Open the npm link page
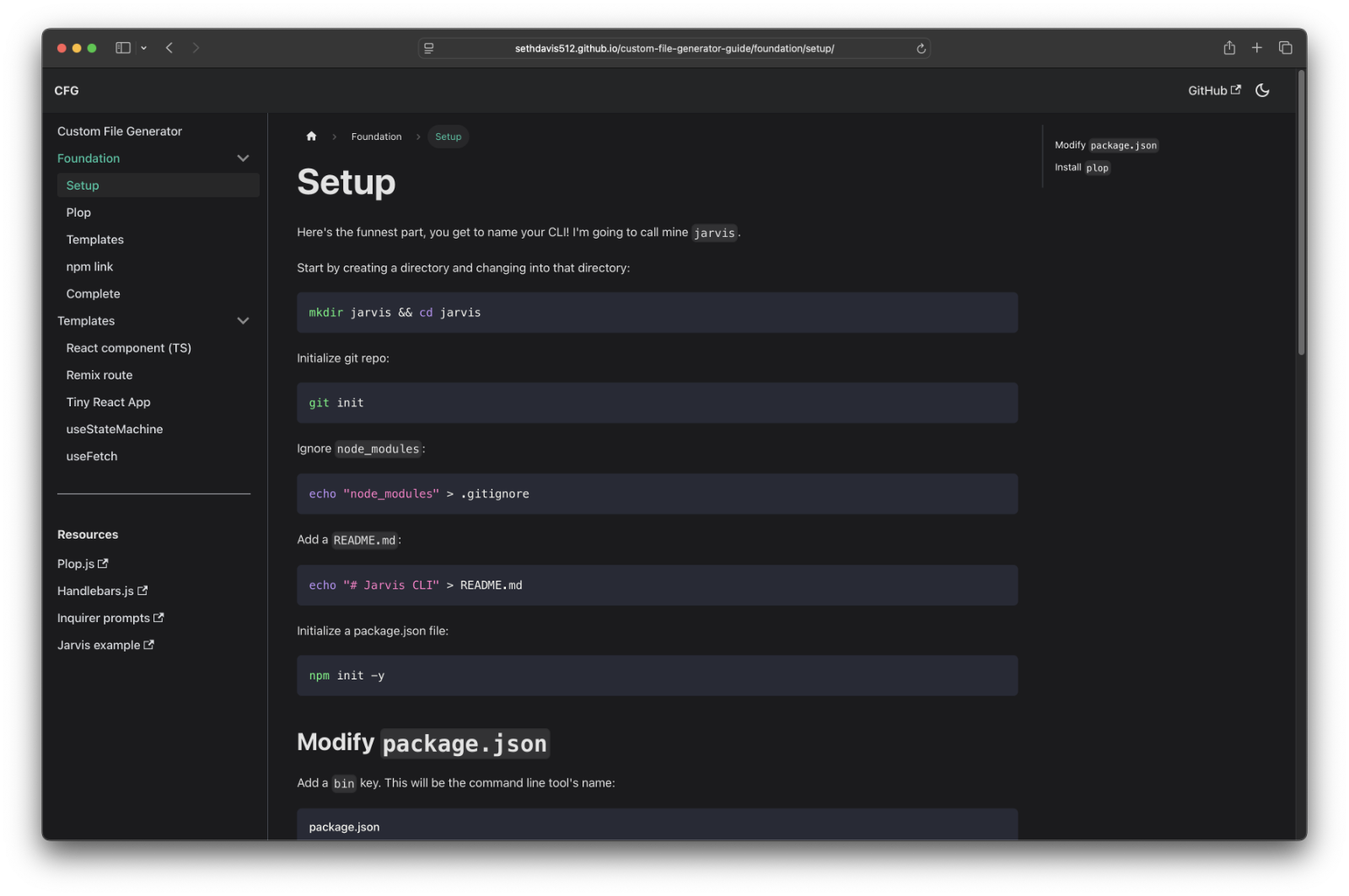Viewport: 1349px width, 896px height. click(89, 266)
